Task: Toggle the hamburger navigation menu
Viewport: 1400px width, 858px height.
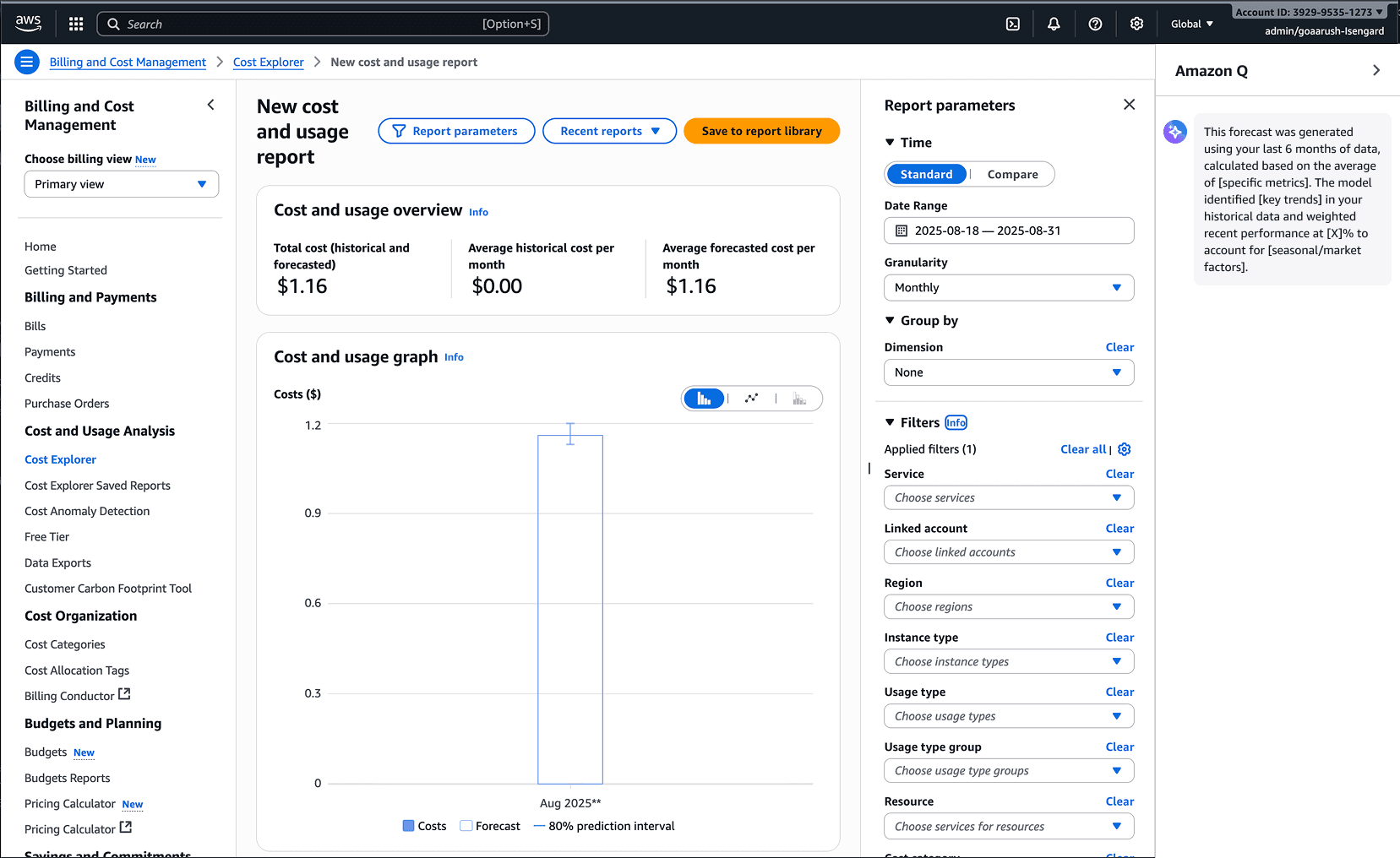Action: [x=27, y=62]
